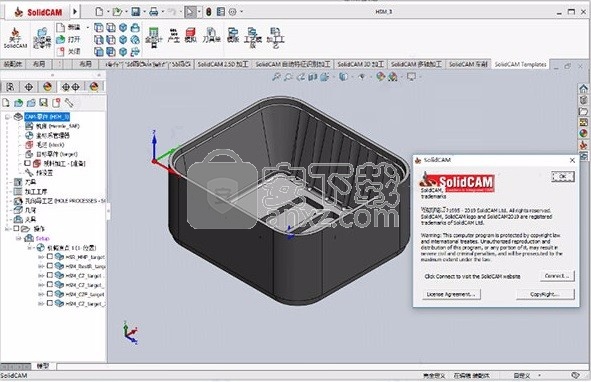Expand the HSM_RestR_target operation node
591x382 pixels.
41,266
